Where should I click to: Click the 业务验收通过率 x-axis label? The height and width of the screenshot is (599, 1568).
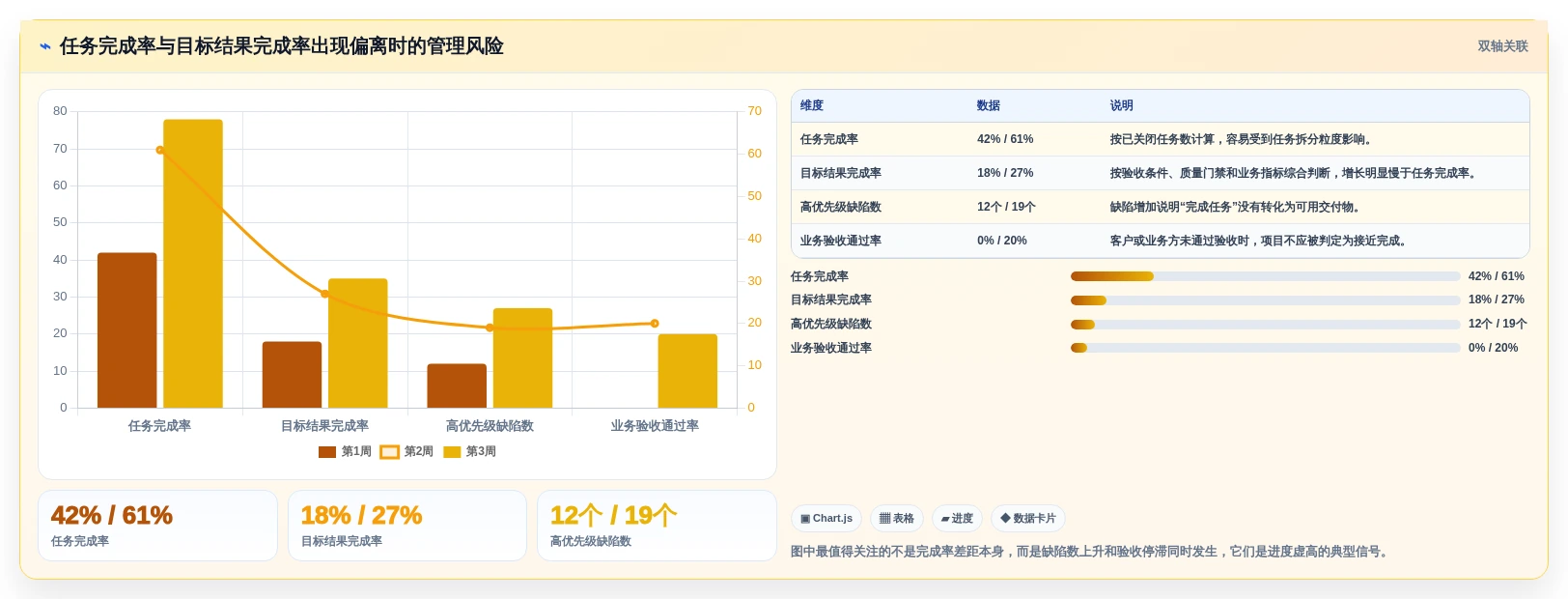[655, 426]
